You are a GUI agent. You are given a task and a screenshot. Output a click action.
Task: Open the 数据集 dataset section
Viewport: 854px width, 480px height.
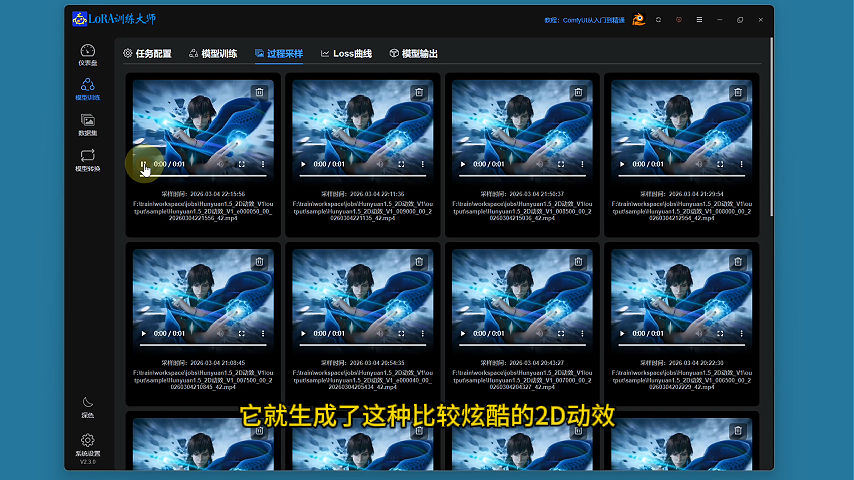point(87,125)
